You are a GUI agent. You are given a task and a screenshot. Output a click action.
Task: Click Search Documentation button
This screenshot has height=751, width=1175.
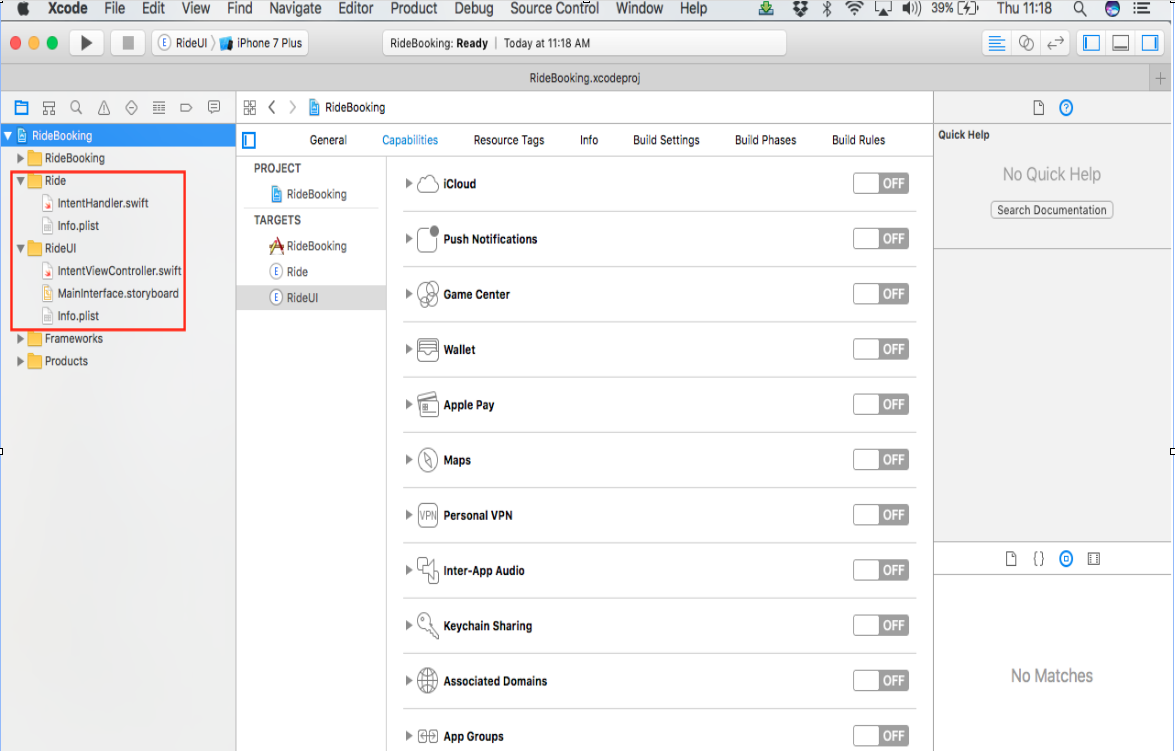(x=1051, y=210)
